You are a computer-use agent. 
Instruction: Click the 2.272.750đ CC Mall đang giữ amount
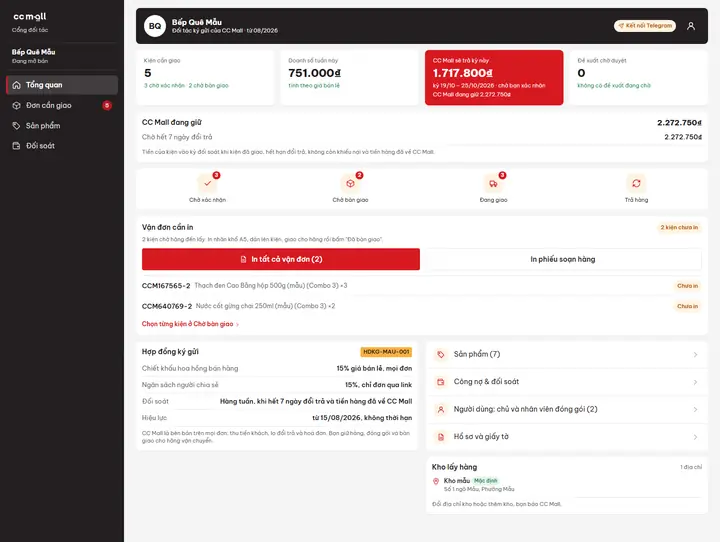click(x=679, y=123)
